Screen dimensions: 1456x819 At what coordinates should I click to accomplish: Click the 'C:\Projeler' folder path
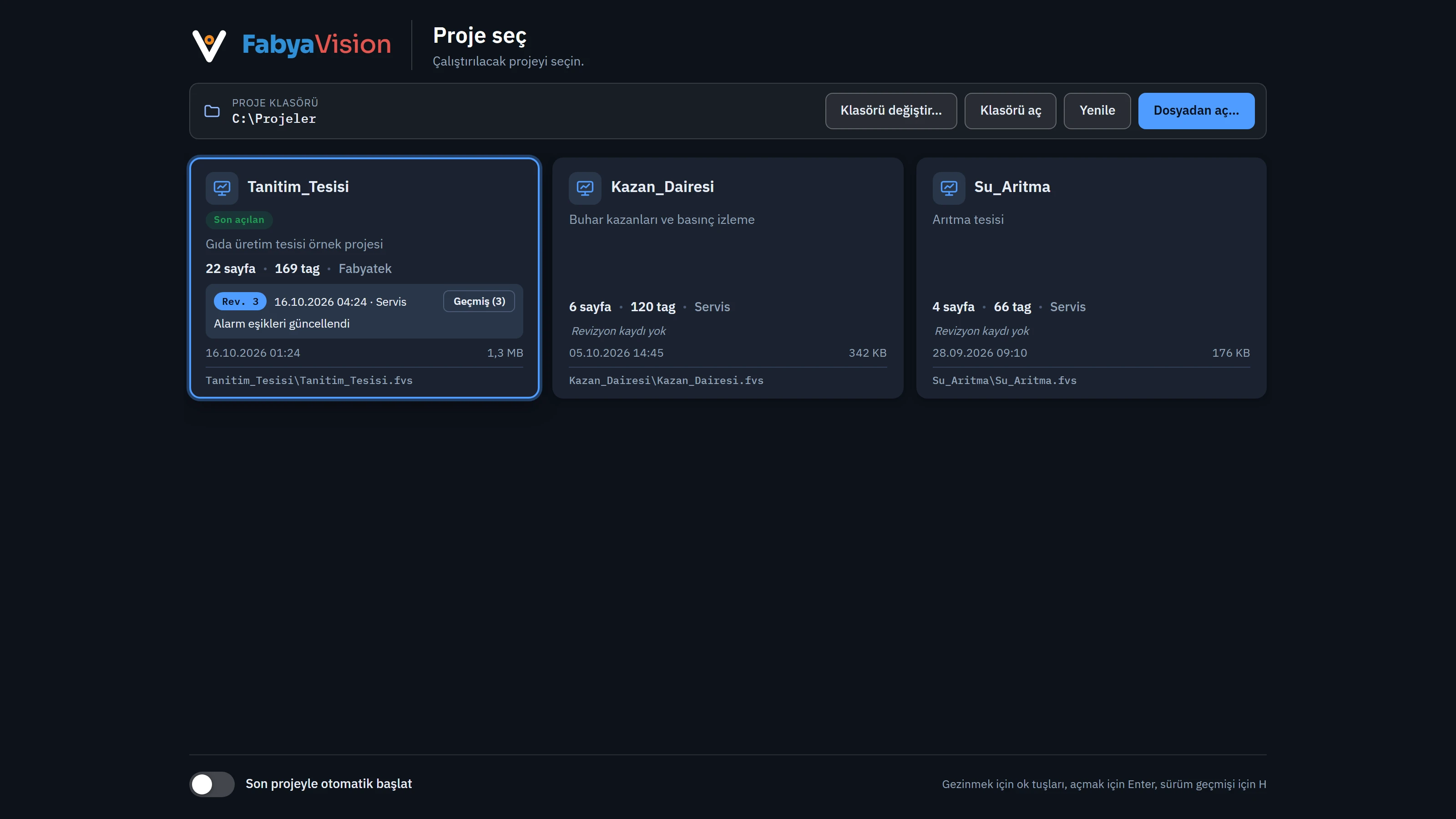coord(274,119)
